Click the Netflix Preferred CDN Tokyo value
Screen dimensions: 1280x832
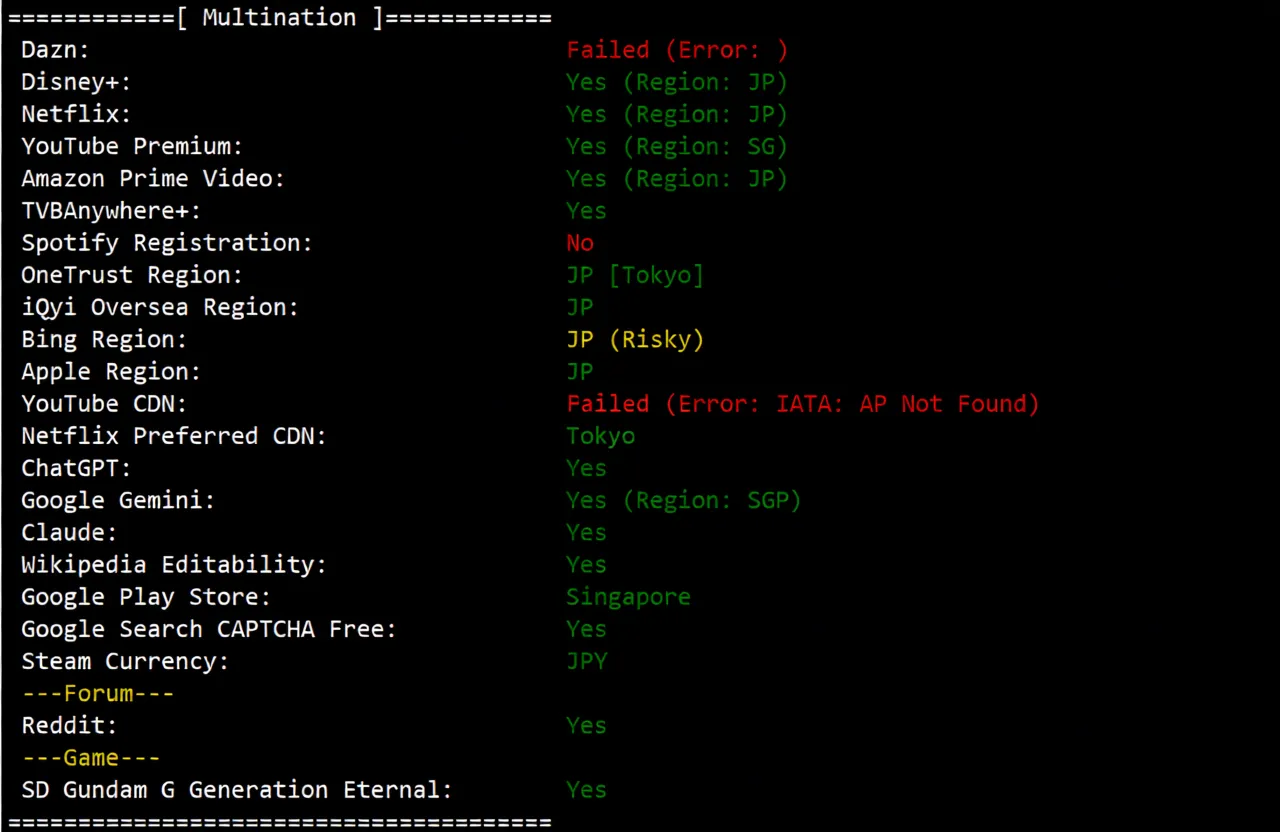pyautogui.click(x=600, y=435)
